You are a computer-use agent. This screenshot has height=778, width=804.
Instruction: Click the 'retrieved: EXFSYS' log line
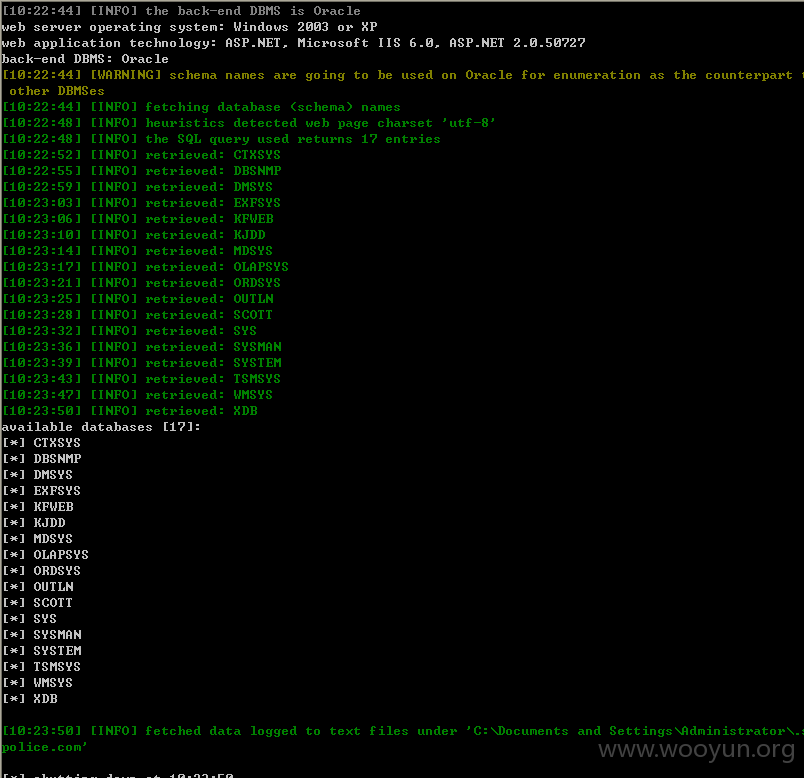[x=141, y=203]
